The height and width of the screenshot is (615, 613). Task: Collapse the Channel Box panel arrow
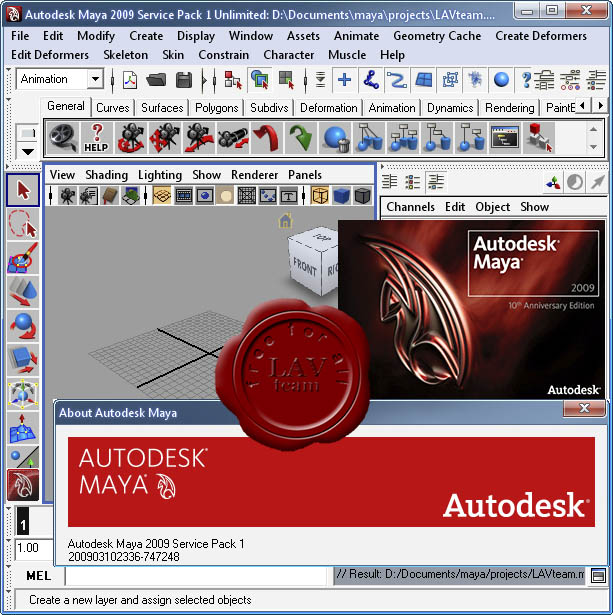[382, 167]
